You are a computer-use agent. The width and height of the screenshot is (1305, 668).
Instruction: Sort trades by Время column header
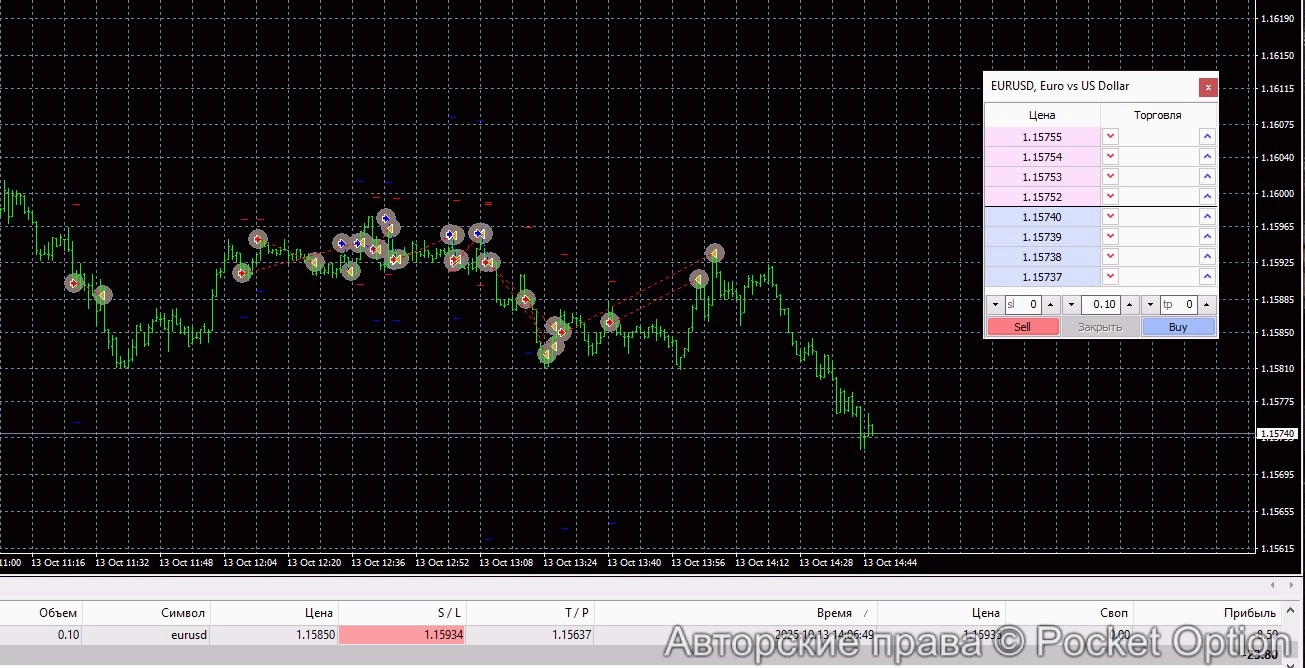[834, 613]
